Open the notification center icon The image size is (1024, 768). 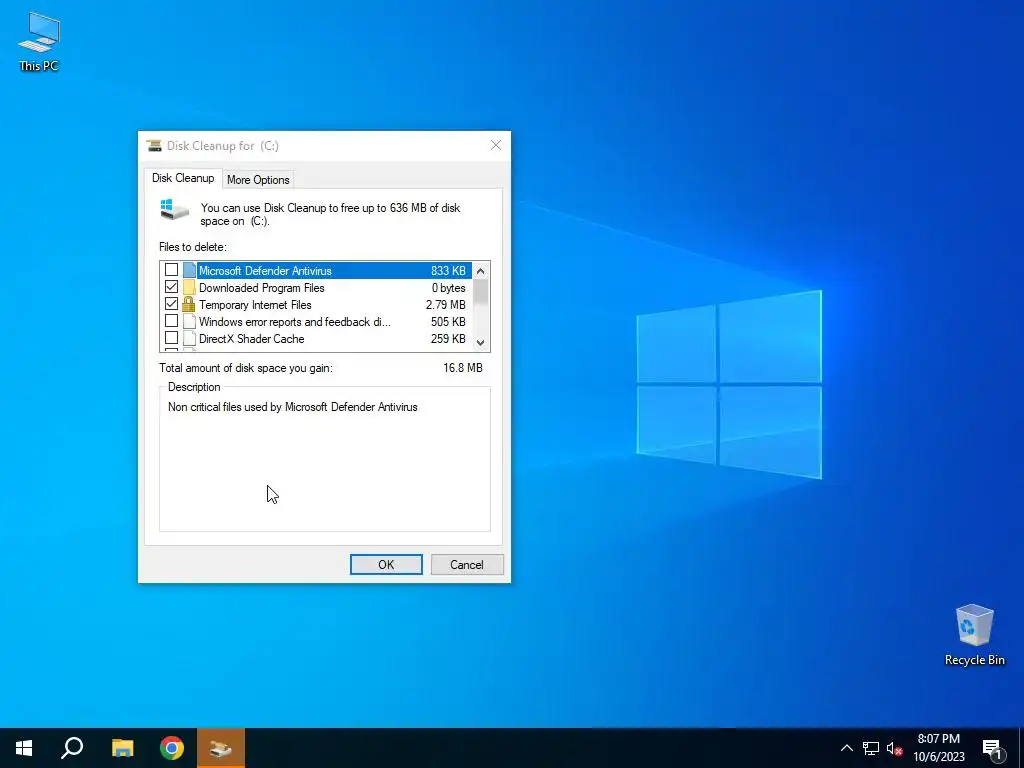click(993, 748)
